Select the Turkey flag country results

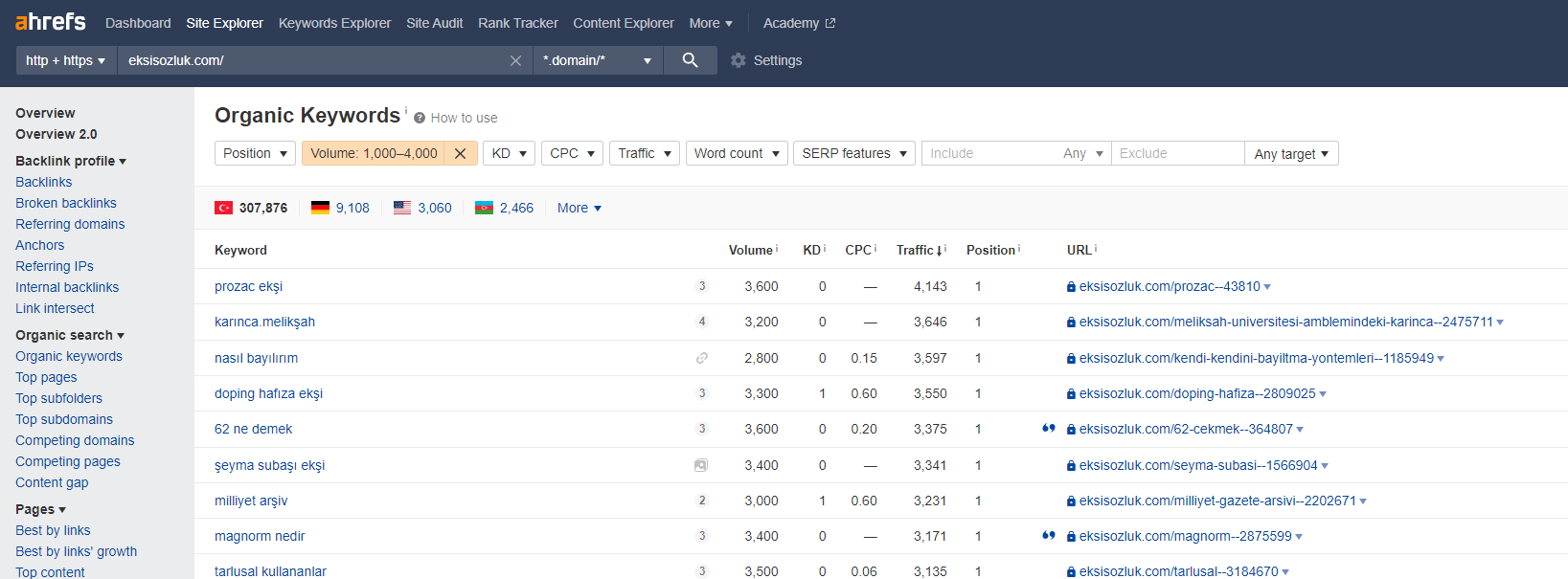point(251,208)
